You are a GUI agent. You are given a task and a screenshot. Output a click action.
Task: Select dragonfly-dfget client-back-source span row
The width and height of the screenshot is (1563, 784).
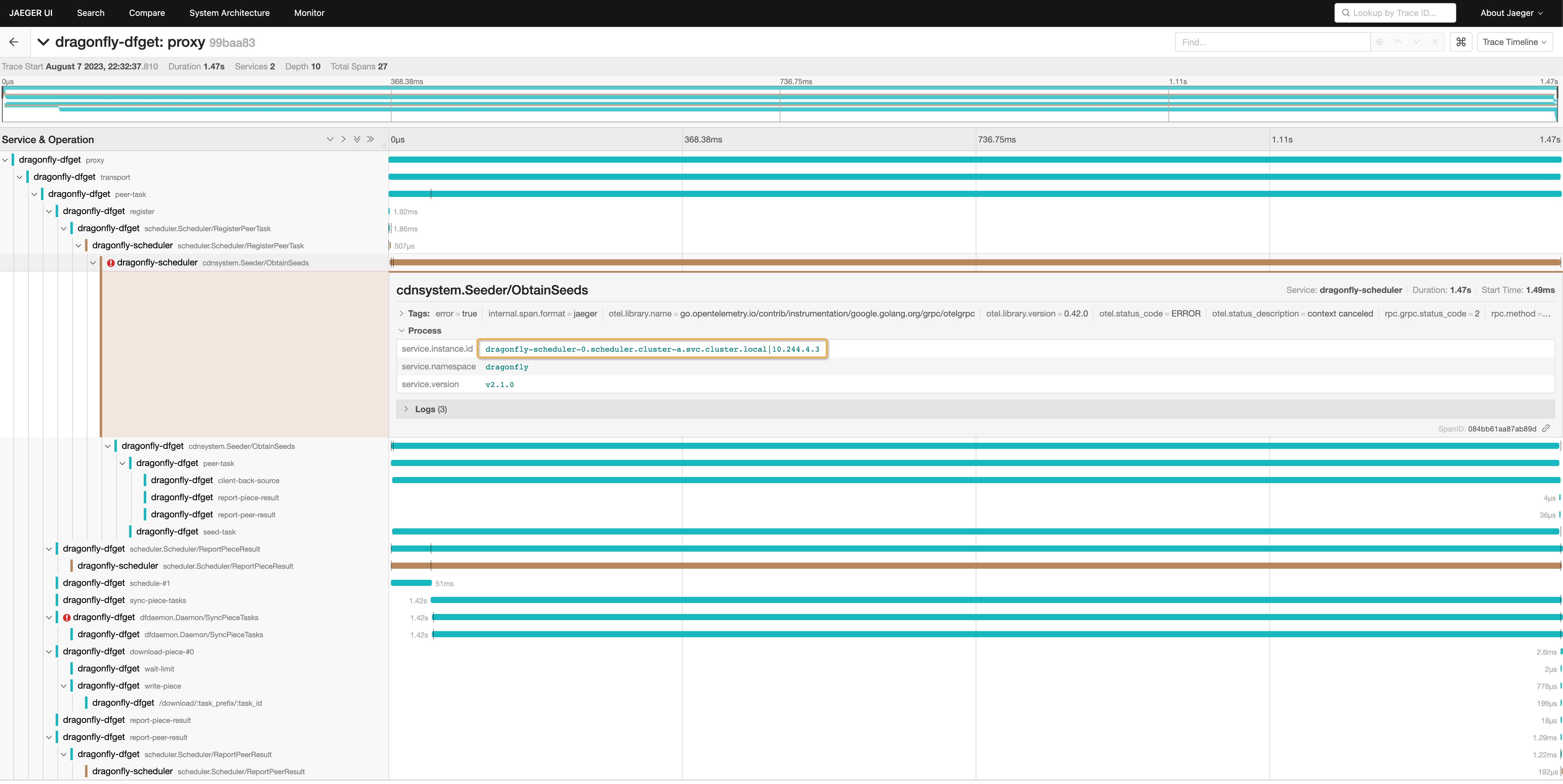(215, 480)
